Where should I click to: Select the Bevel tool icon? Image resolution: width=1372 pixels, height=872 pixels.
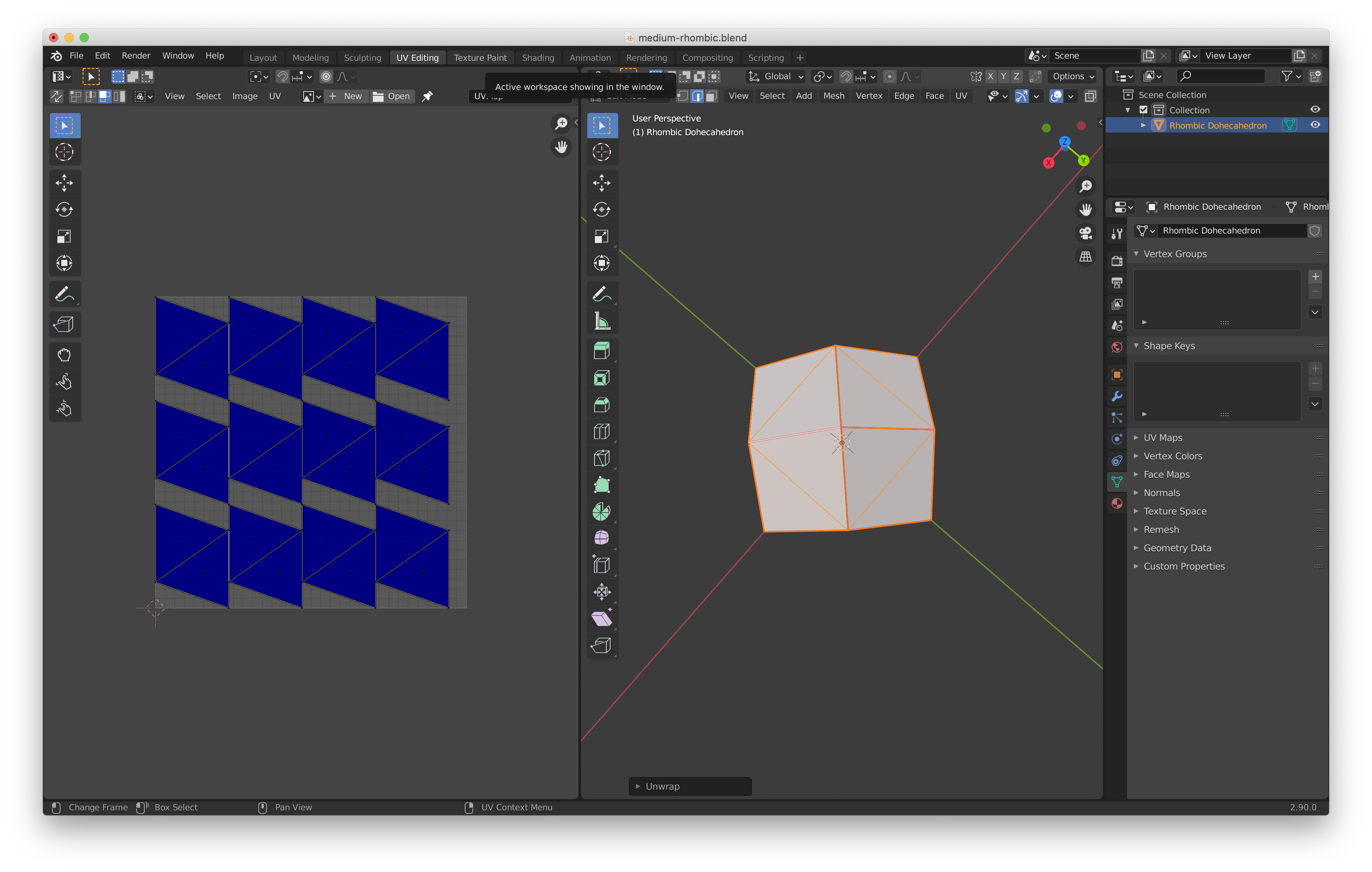click(601, 405)
